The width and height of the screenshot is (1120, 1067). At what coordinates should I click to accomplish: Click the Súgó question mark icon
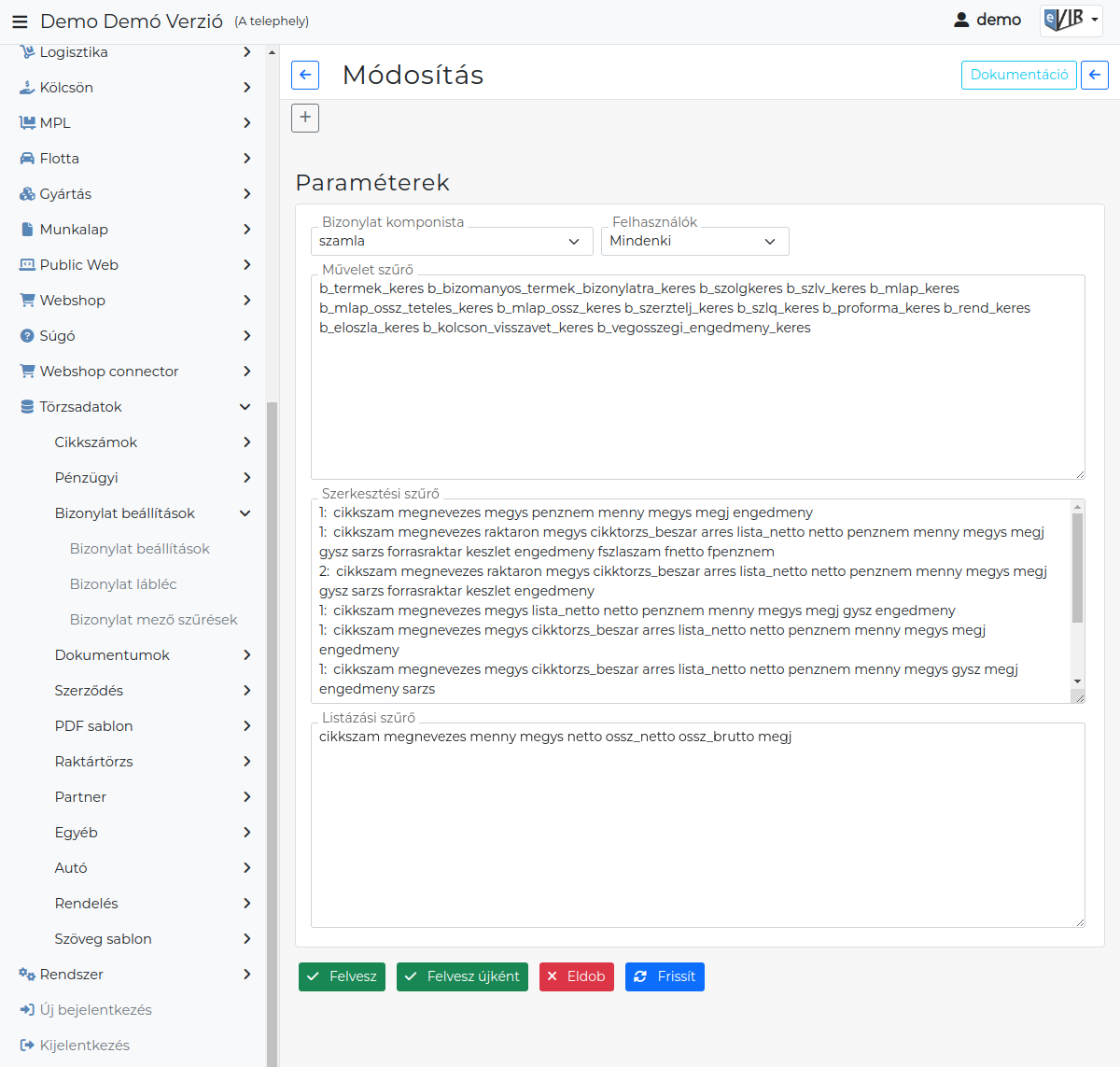click(27, 336)
